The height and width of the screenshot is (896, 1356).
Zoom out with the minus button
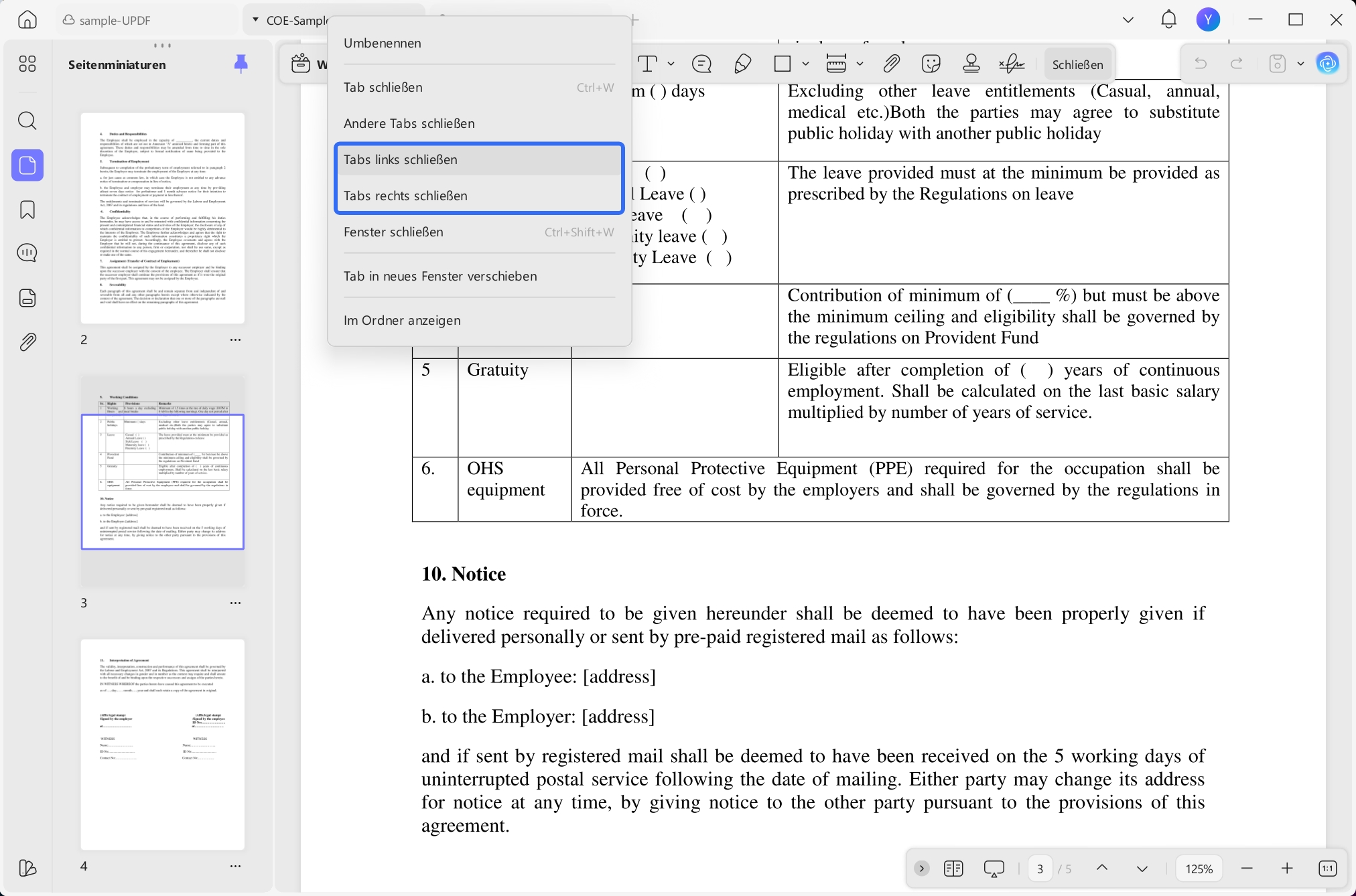tap(1247, 869)
